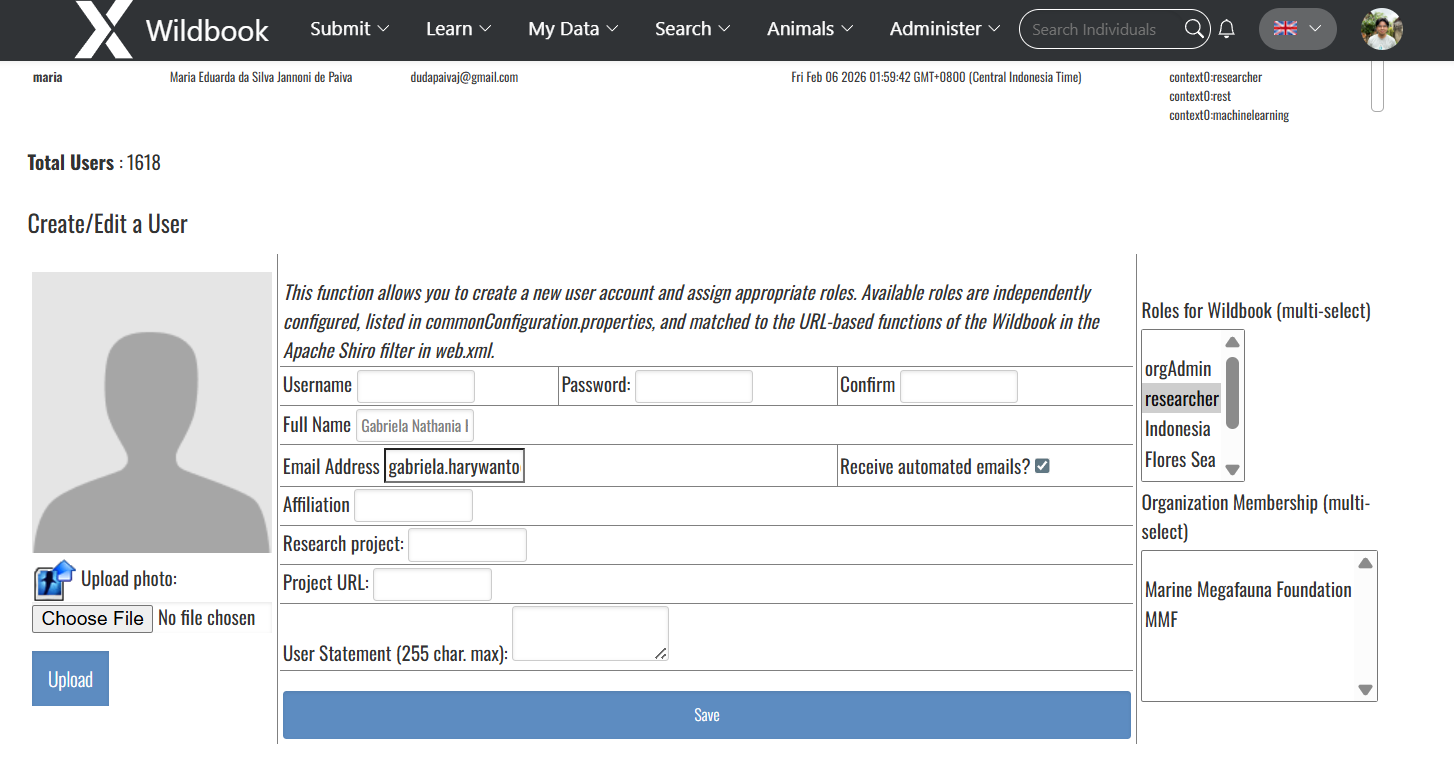Open the language flag dropdown
This screenshot has width=1454, height=783.
click(x=1297, y=29)
